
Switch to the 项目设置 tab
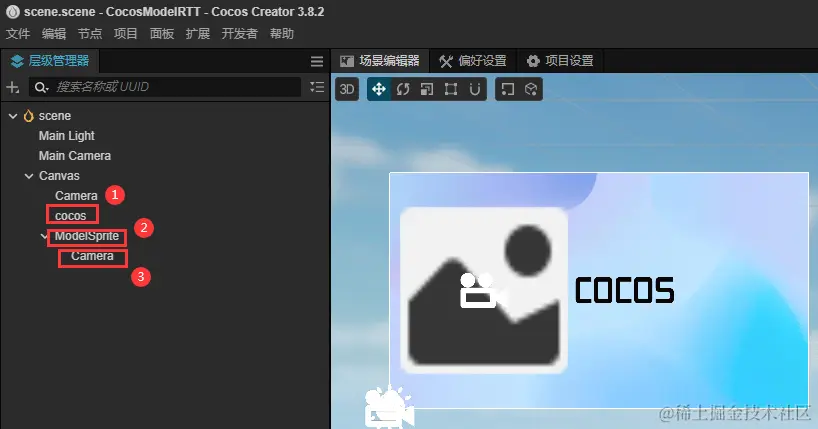coord(560,61)
